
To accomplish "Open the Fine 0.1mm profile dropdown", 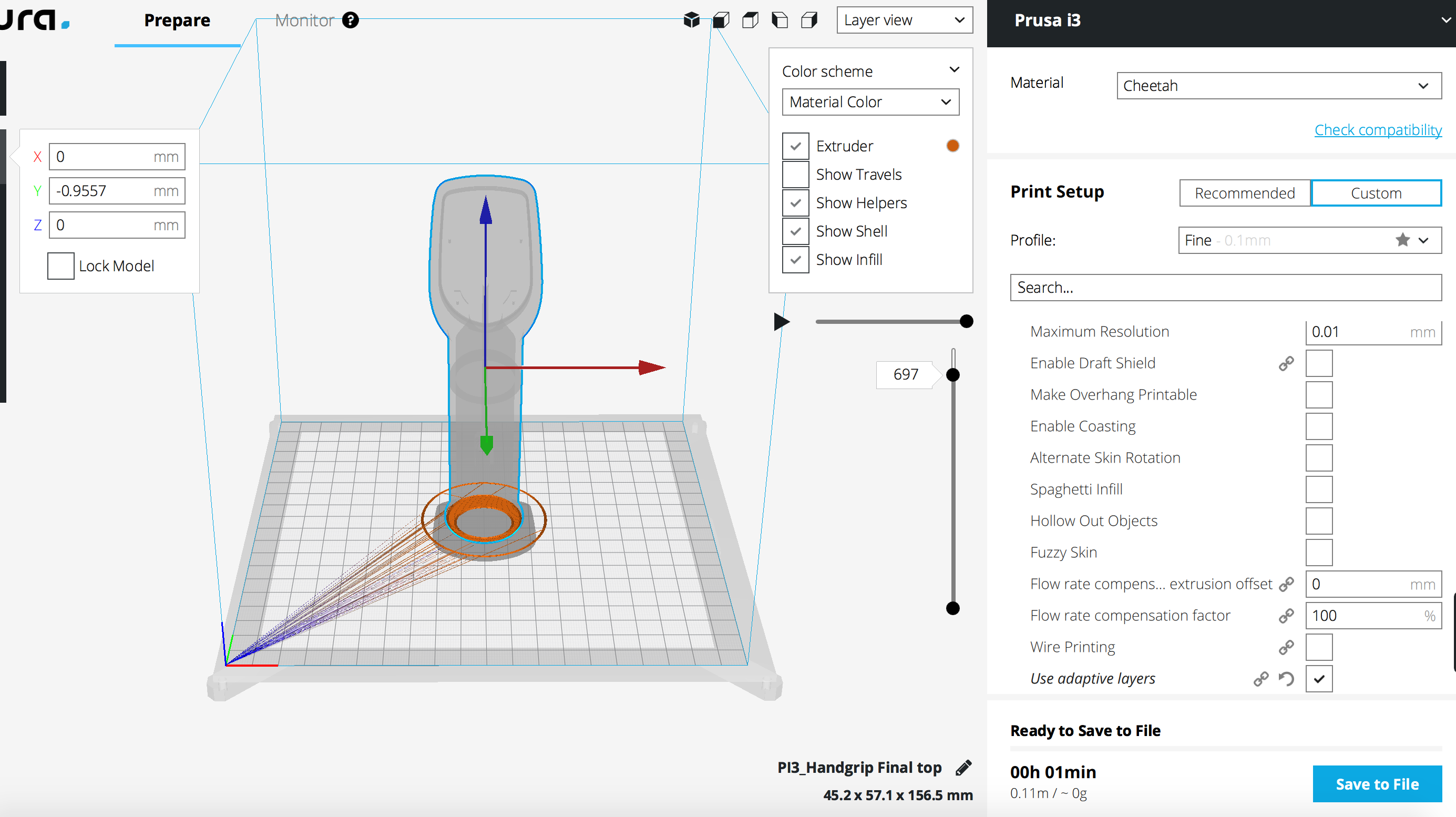I will (1309, 240).
